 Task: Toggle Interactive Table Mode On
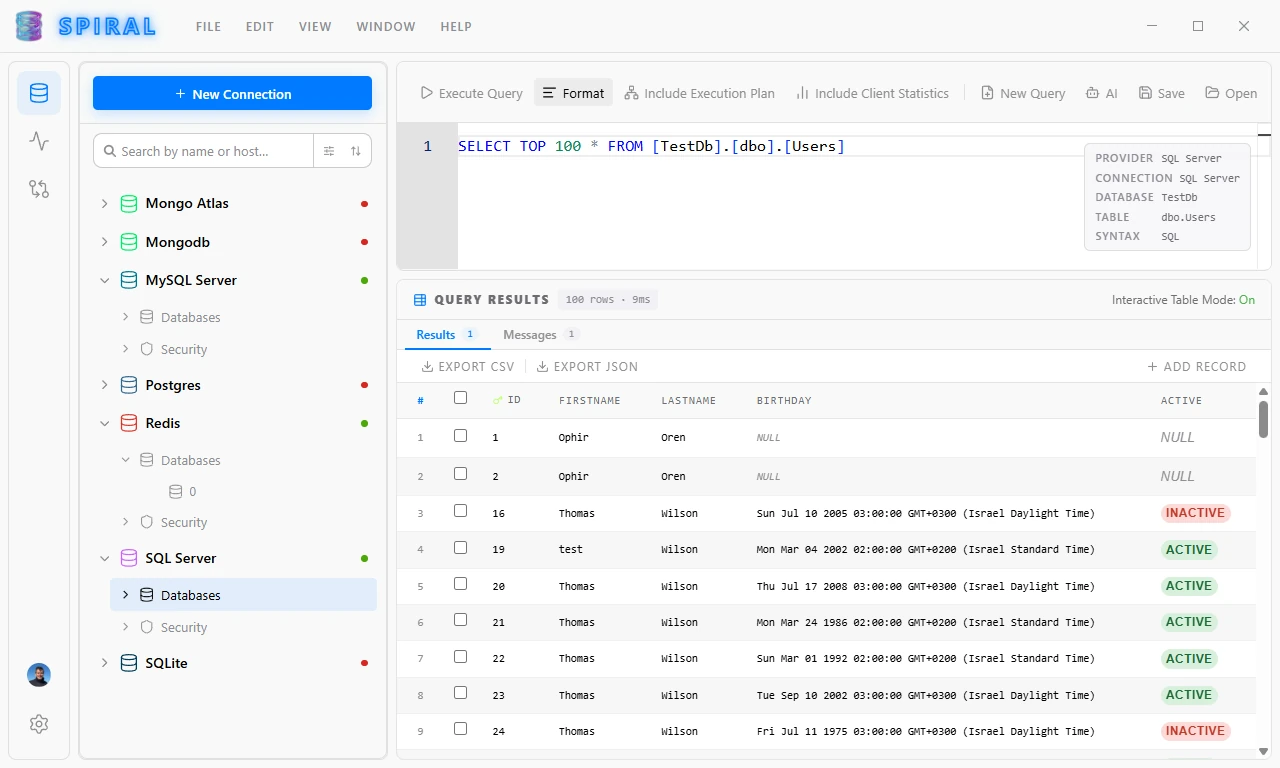click(x=1247, y=300)
